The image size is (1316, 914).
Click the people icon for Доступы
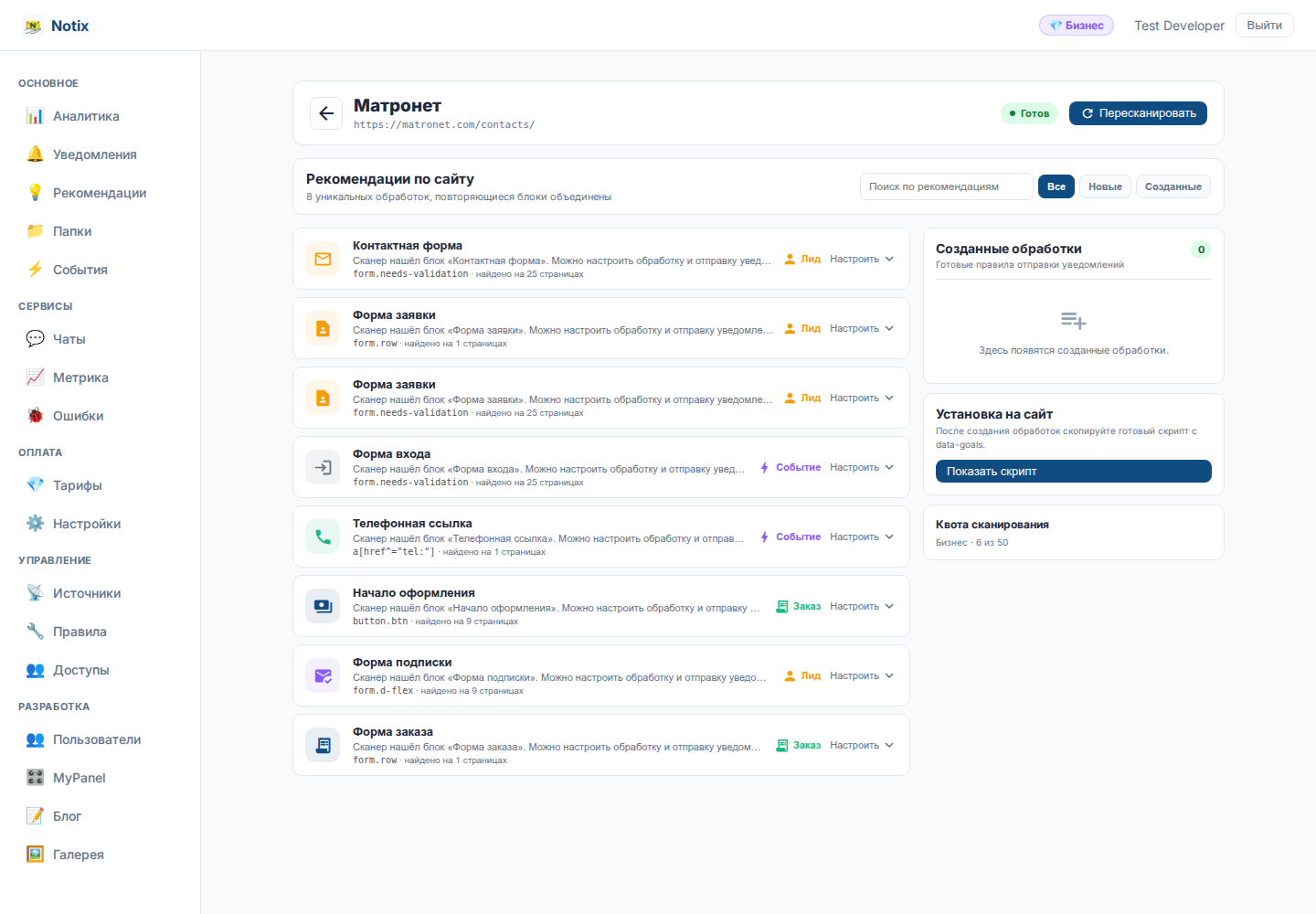click(35, 670)
